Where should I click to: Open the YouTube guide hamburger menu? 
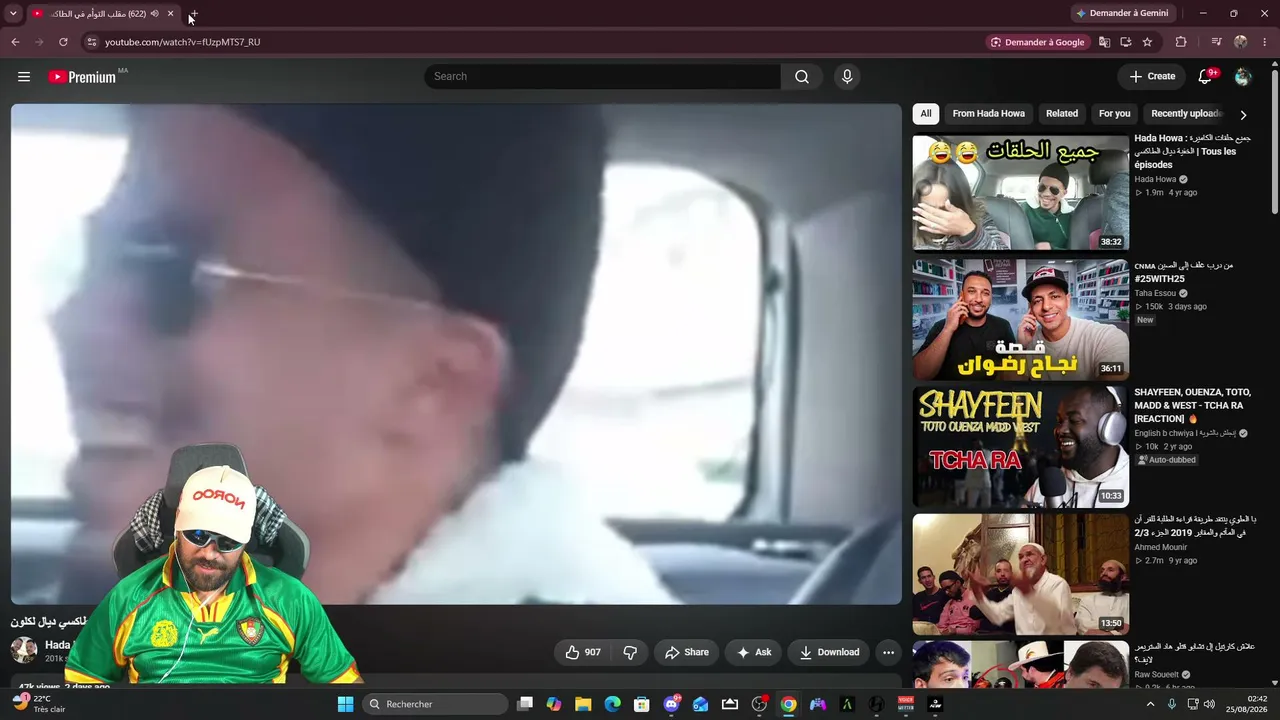pyautogui.click(x=24, y=77)
